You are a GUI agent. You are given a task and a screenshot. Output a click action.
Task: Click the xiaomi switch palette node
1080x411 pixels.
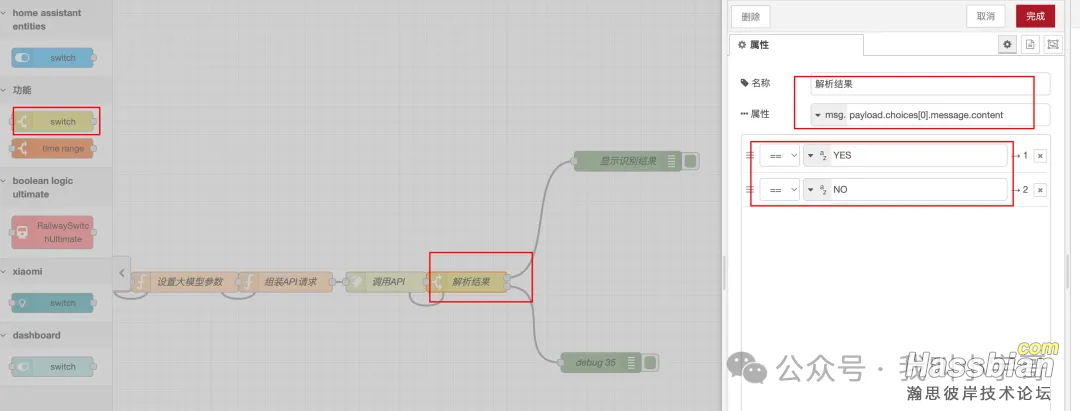click(x=55, y=303)
